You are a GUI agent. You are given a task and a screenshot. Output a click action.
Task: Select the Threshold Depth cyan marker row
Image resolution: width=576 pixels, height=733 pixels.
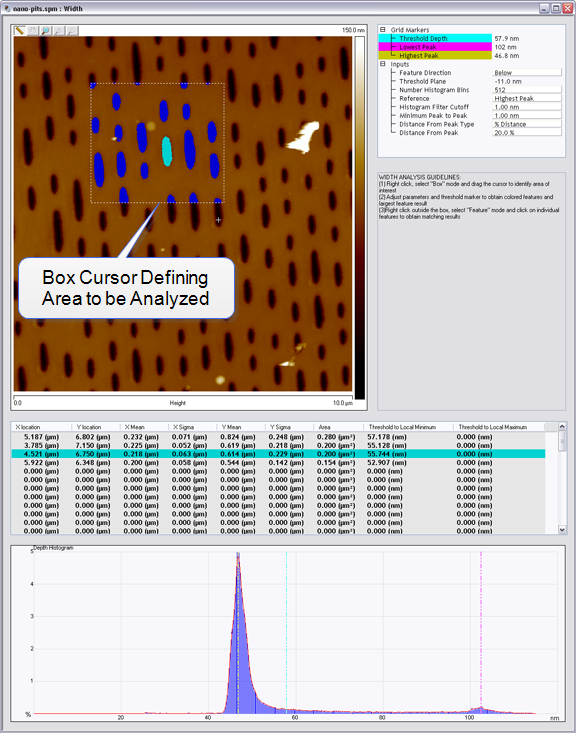tap(435, 38)
